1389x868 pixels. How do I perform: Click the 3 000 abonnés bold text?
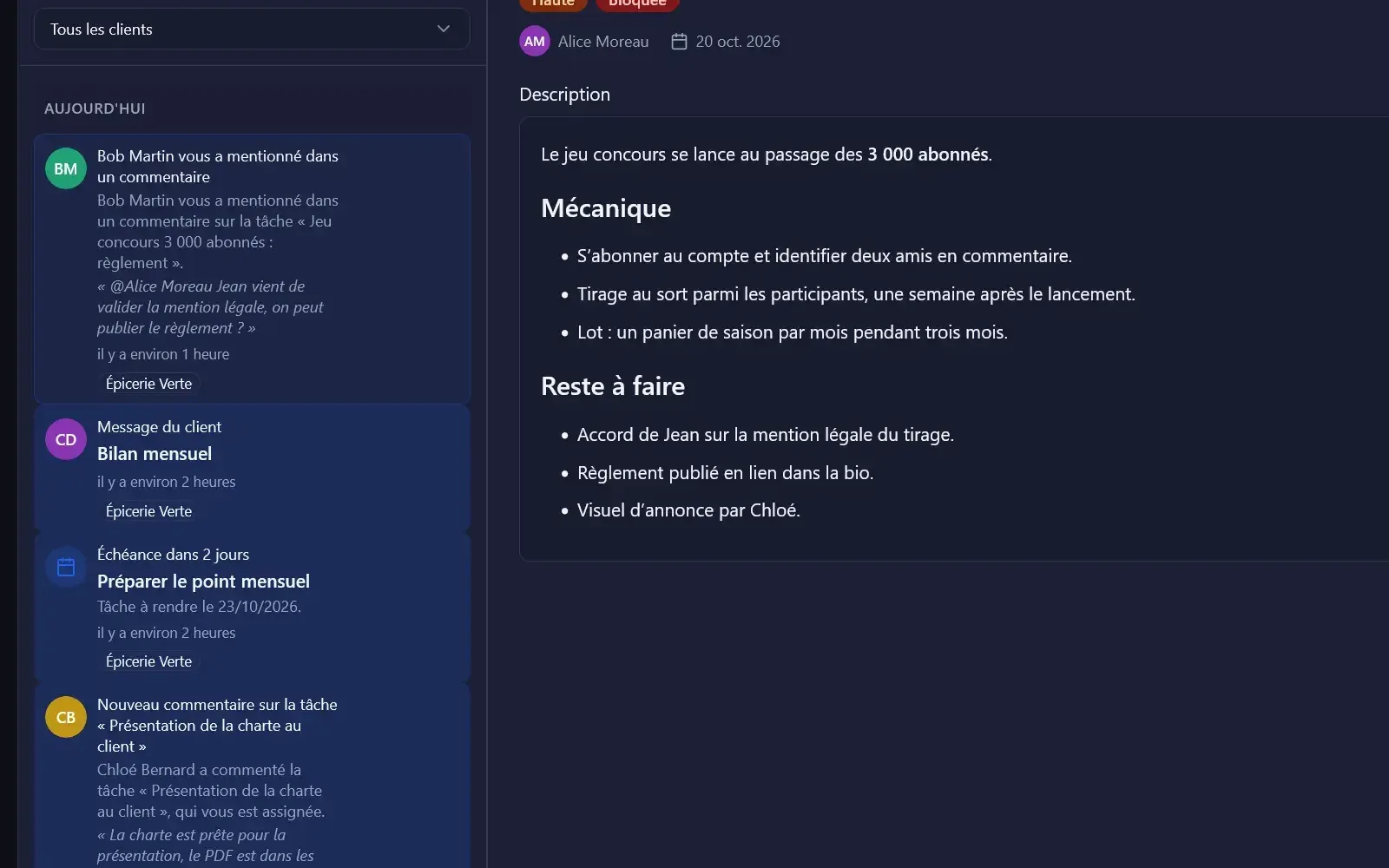[x=927, y=155]
